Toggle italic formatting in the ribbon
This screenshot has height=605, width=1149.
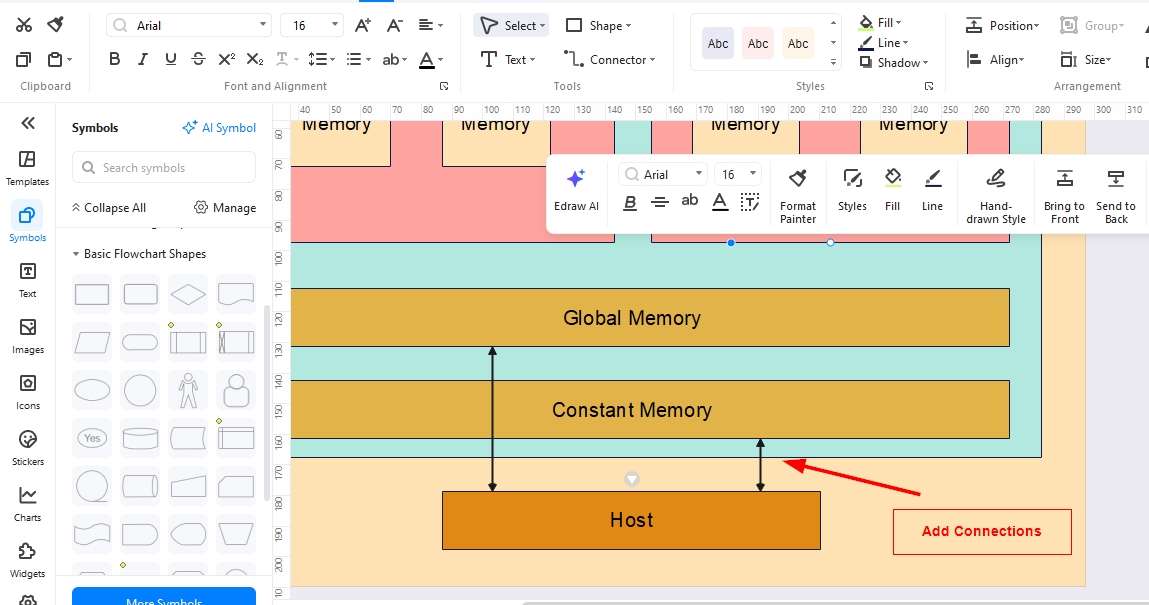click(x=142, y=58)
